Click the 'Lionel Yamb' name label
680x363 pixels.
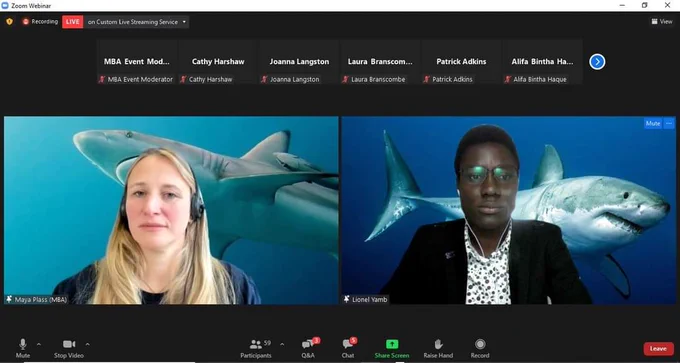pyautogui.click(x=369, y=300)
